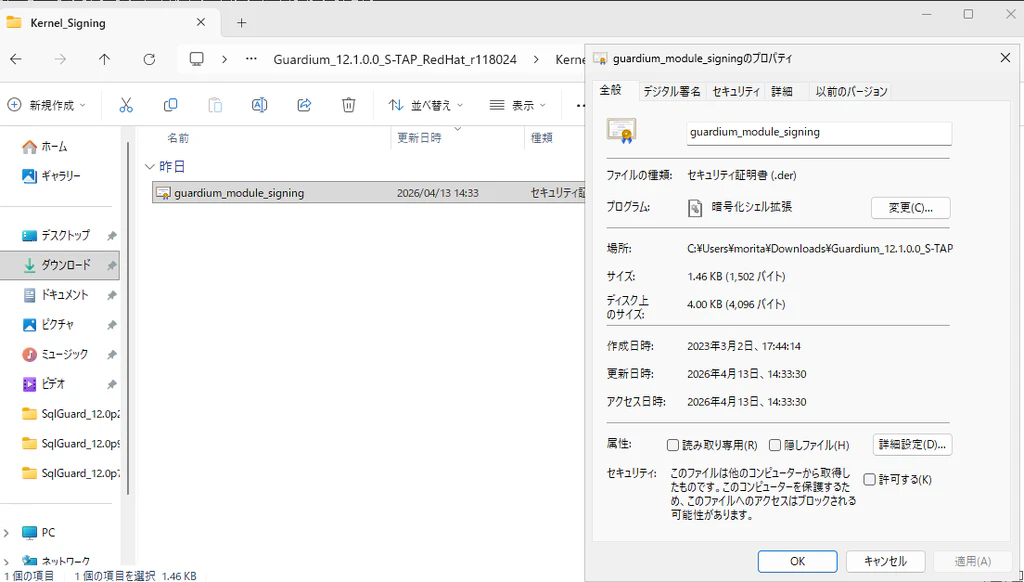Screen dimensions: 1024x582
Task: Click the file name field in properties
Action: (819, 133)
